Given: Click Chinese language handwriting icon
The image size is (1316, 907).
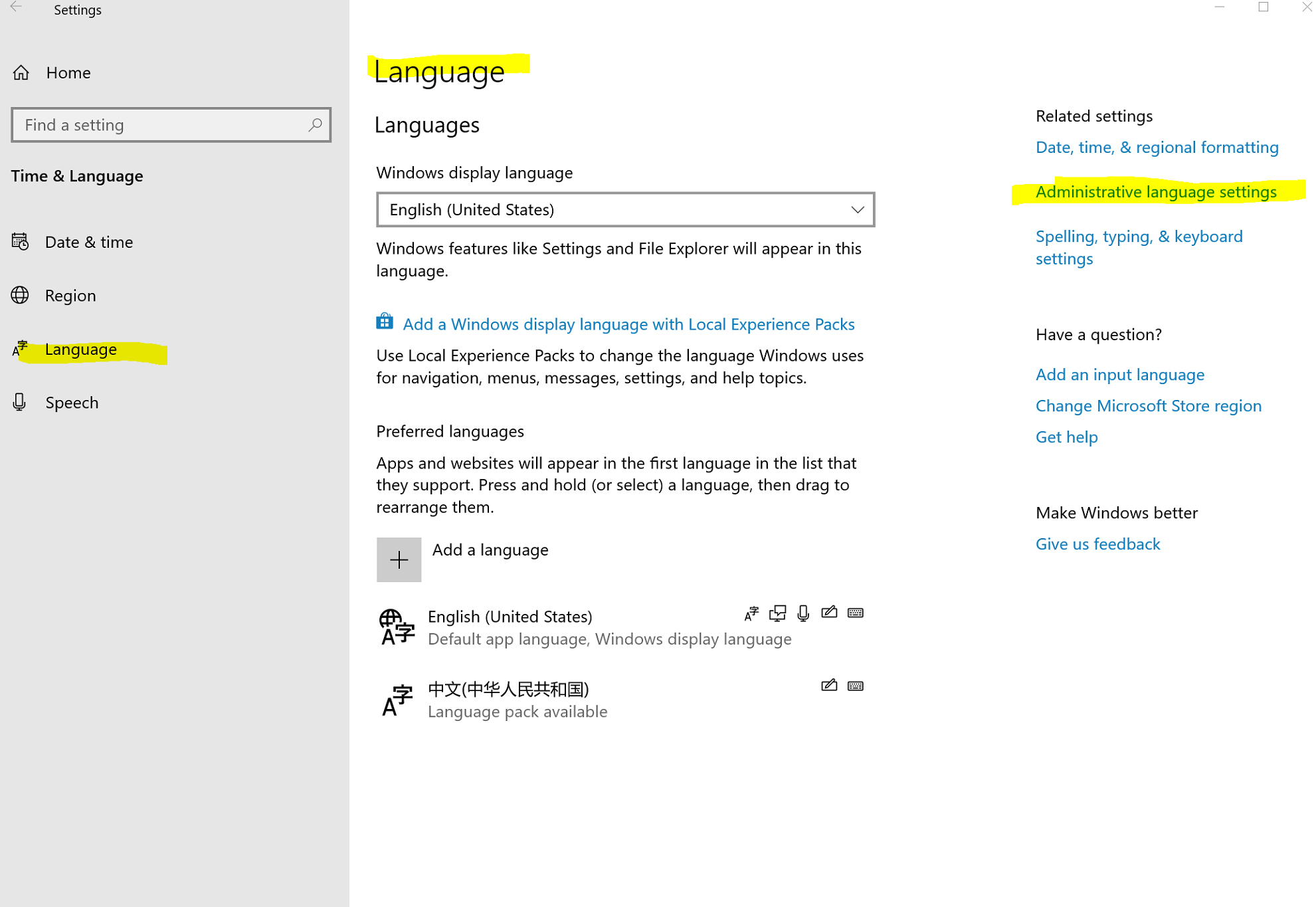Looking at the screenshot, I should tap(828, 685).
